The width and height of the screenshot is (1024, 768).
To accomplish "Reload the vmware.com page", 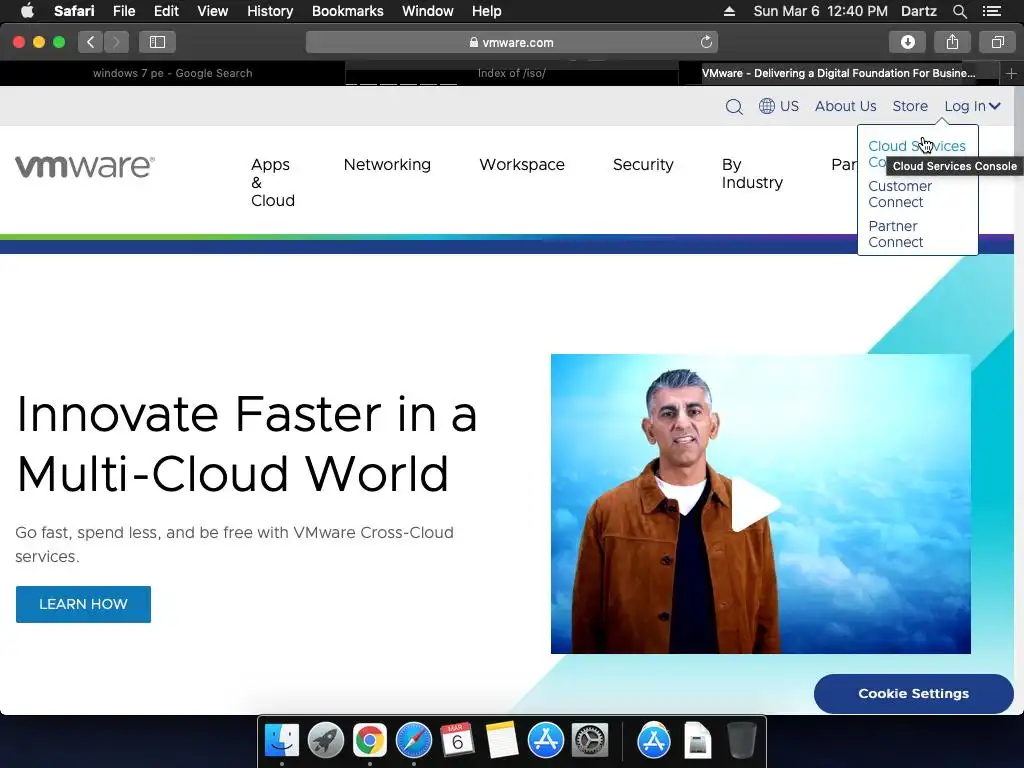I will click(x=706, y=42).
